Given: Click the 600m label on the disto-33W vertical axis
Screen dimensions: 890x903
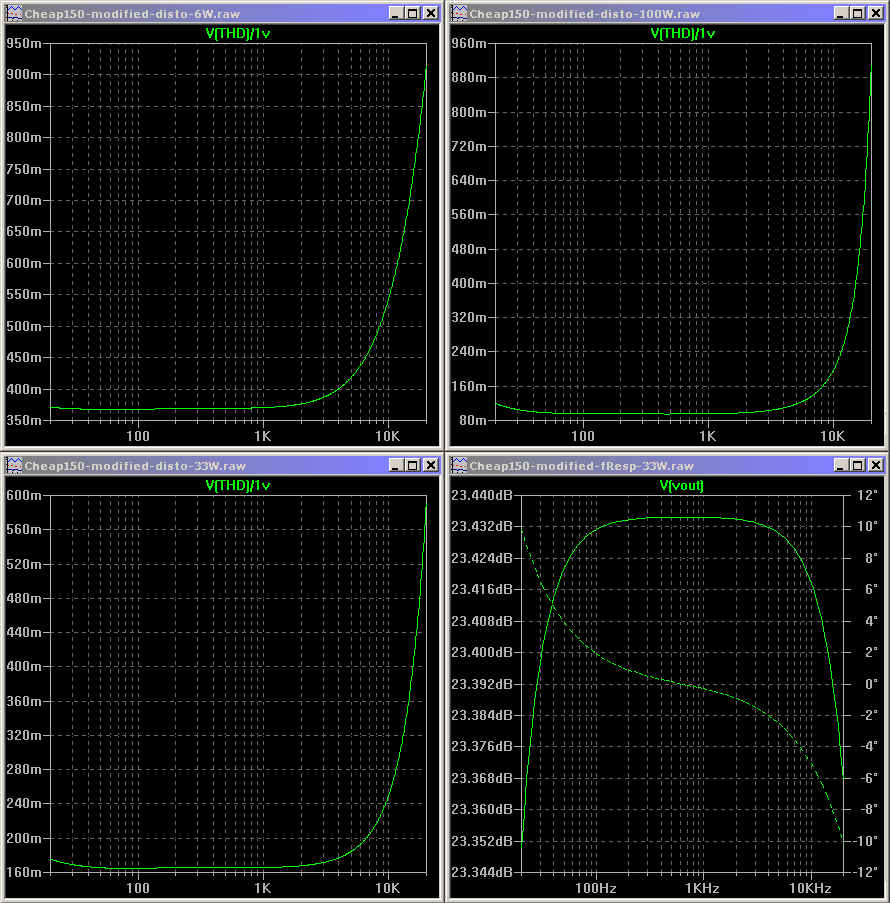Looking at the screenshot, I should point(24,495).
